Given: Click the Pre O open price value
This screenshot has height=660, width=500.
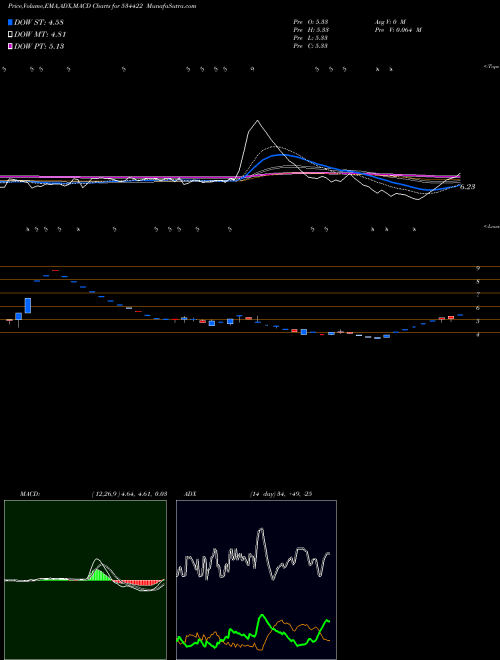Looking at the screenshot, I should pos(311,21).
